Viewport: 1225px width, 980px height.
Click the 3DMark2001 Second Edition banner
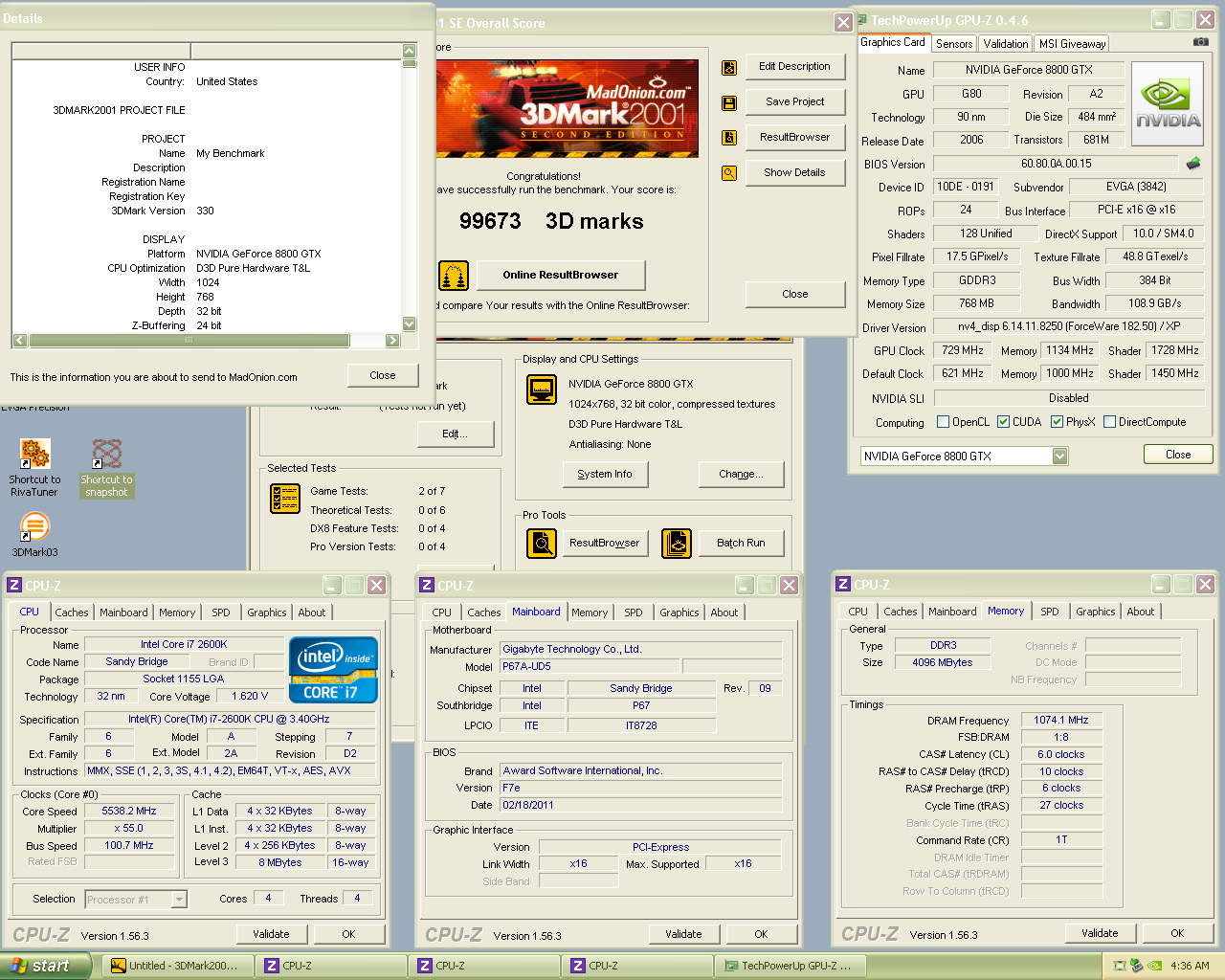[x=568, y=108]
